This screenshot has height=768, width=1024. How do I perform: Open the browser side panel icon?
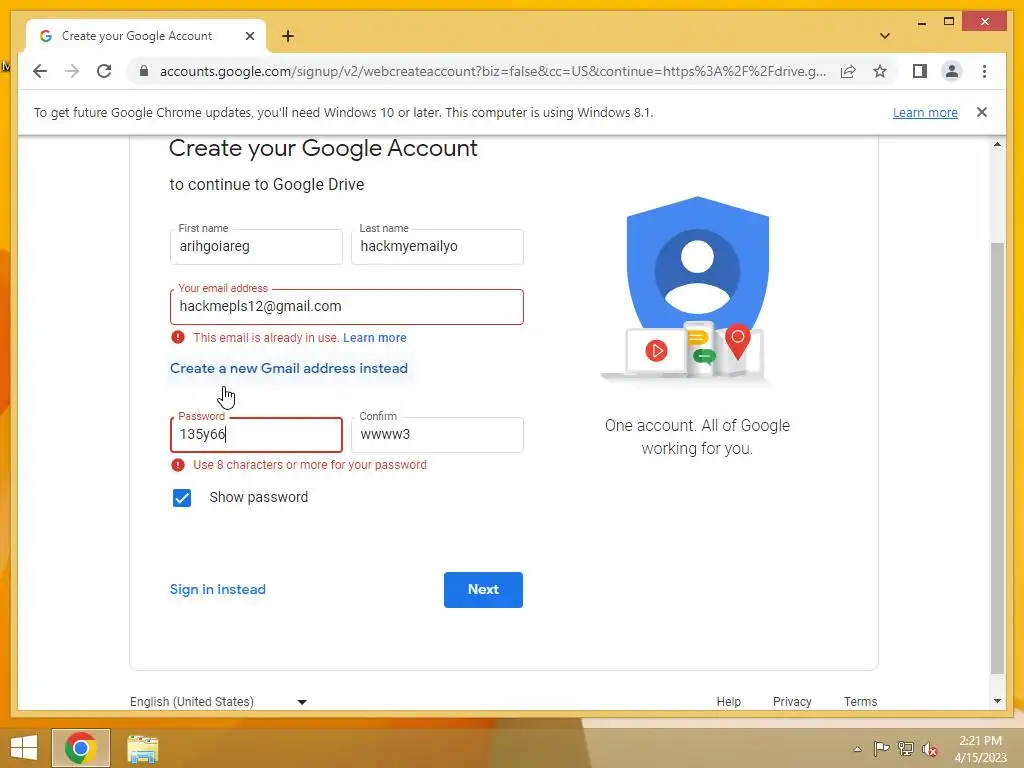(920, 71)
